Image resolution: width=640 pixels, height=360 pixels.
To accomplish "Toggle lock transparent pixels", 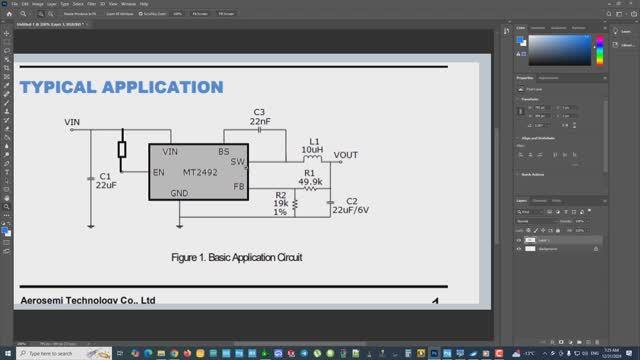I will pyautogui.click(x=528, y=231).
